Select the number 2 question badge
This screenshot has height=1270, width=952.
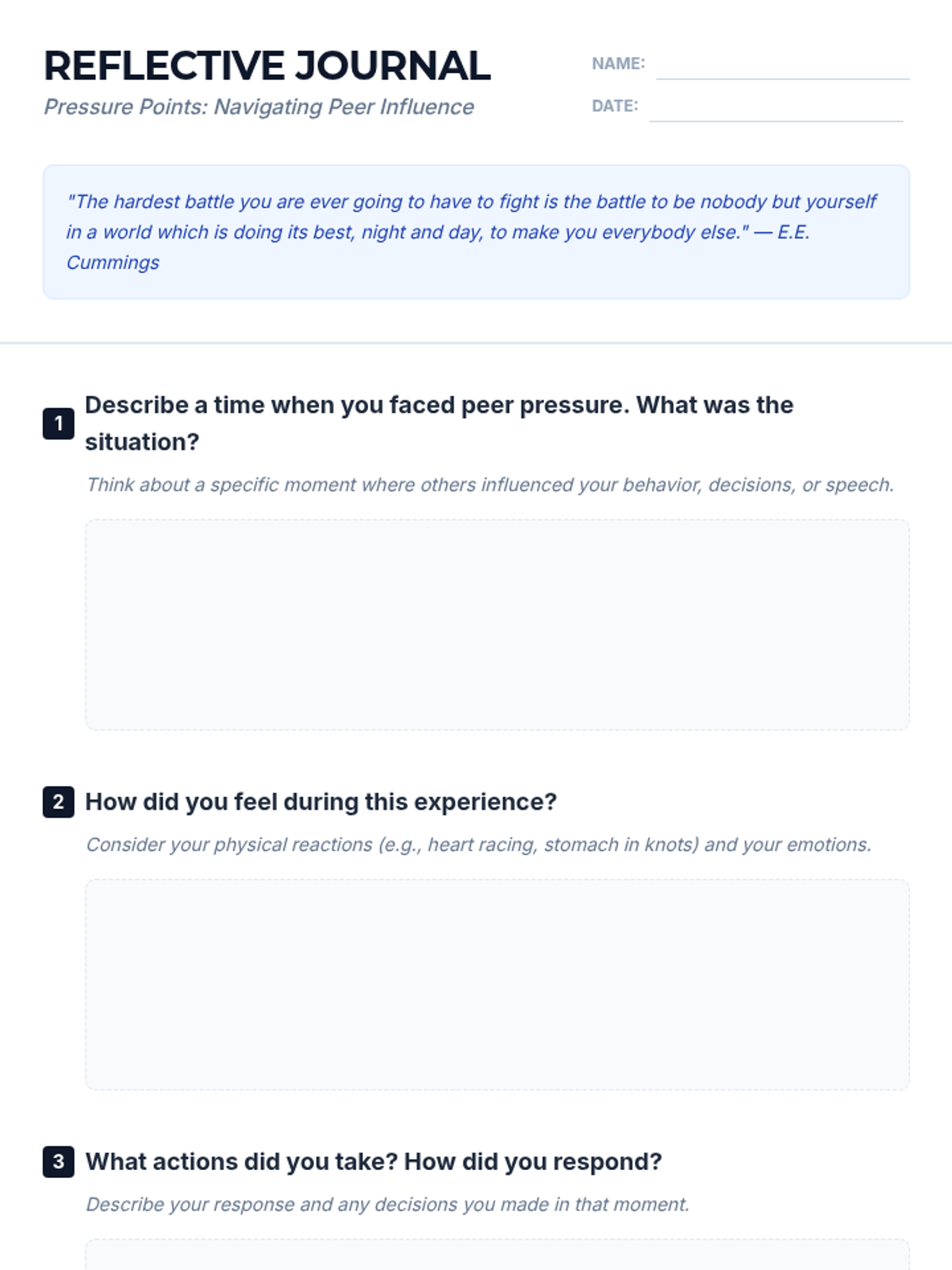point(59,802)
